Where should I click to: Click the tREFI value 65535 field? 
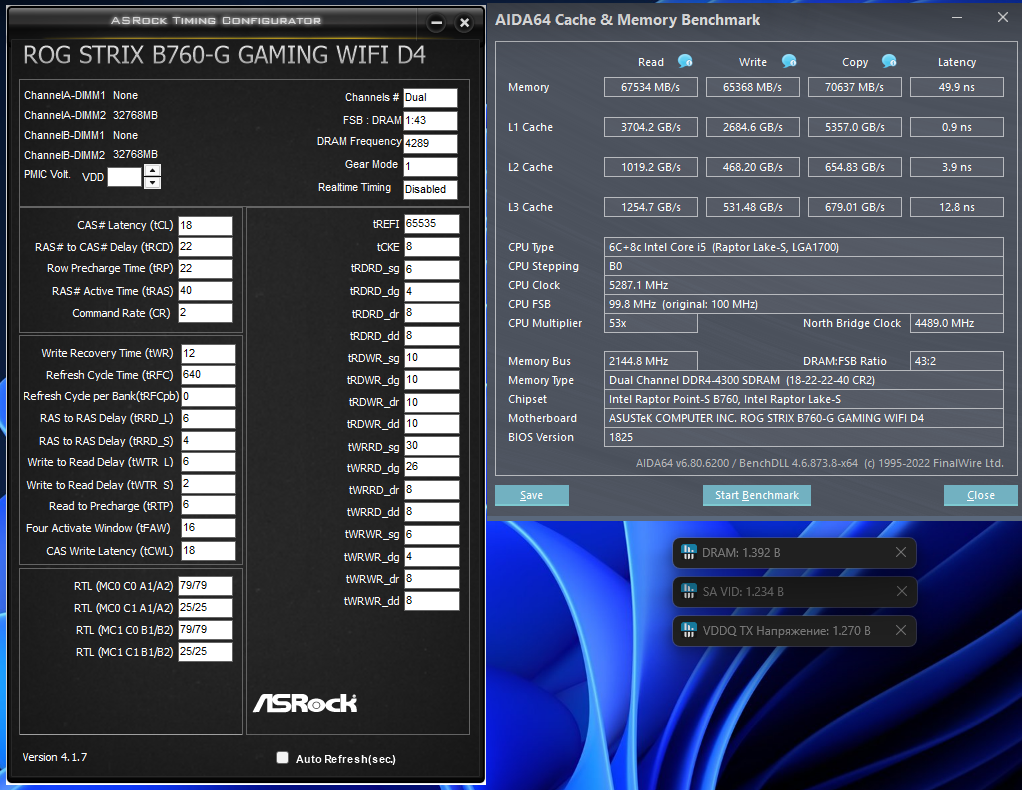point(431,224)
